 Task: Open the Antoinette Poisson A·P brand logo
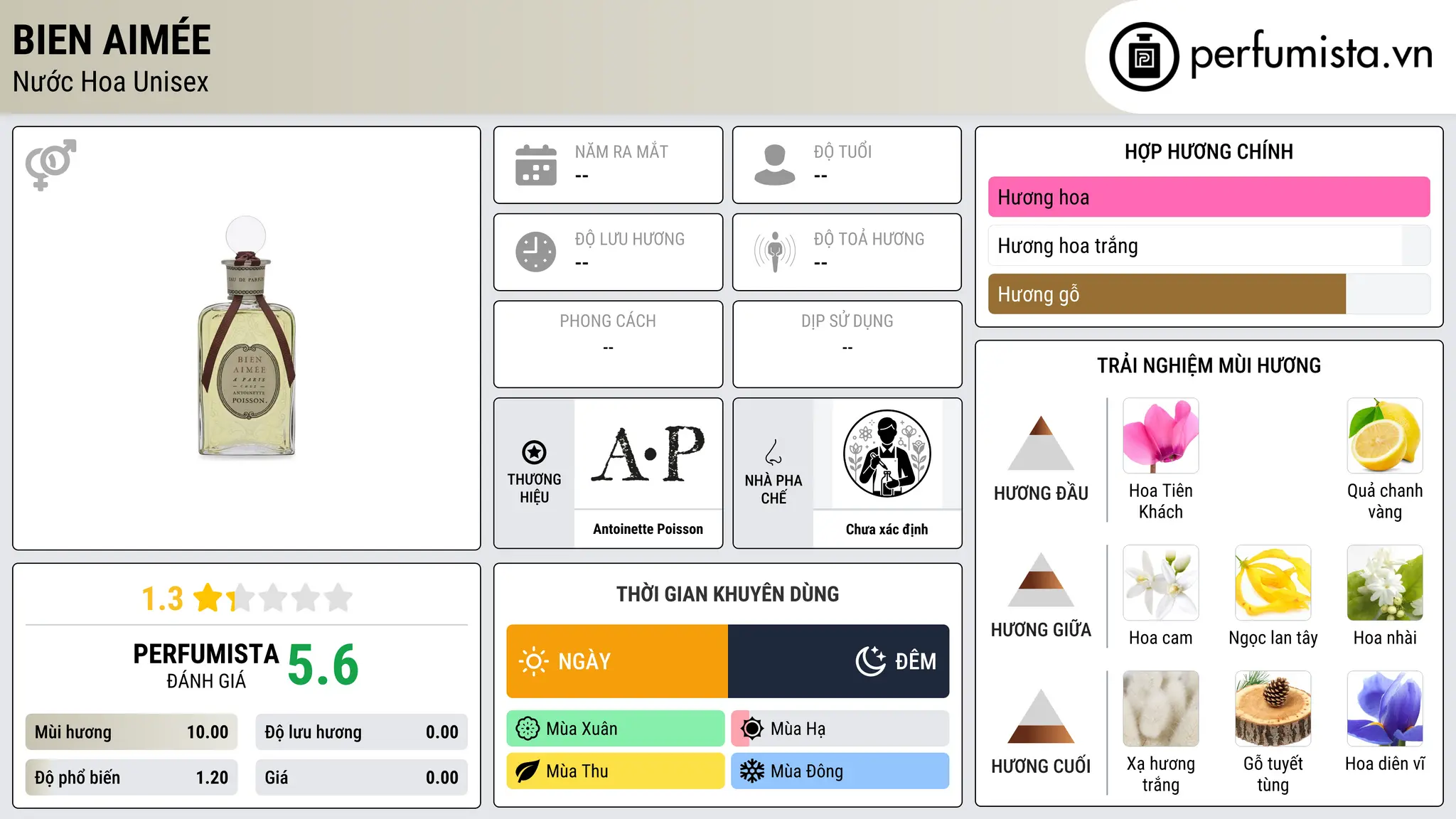[x=648, y=454]
